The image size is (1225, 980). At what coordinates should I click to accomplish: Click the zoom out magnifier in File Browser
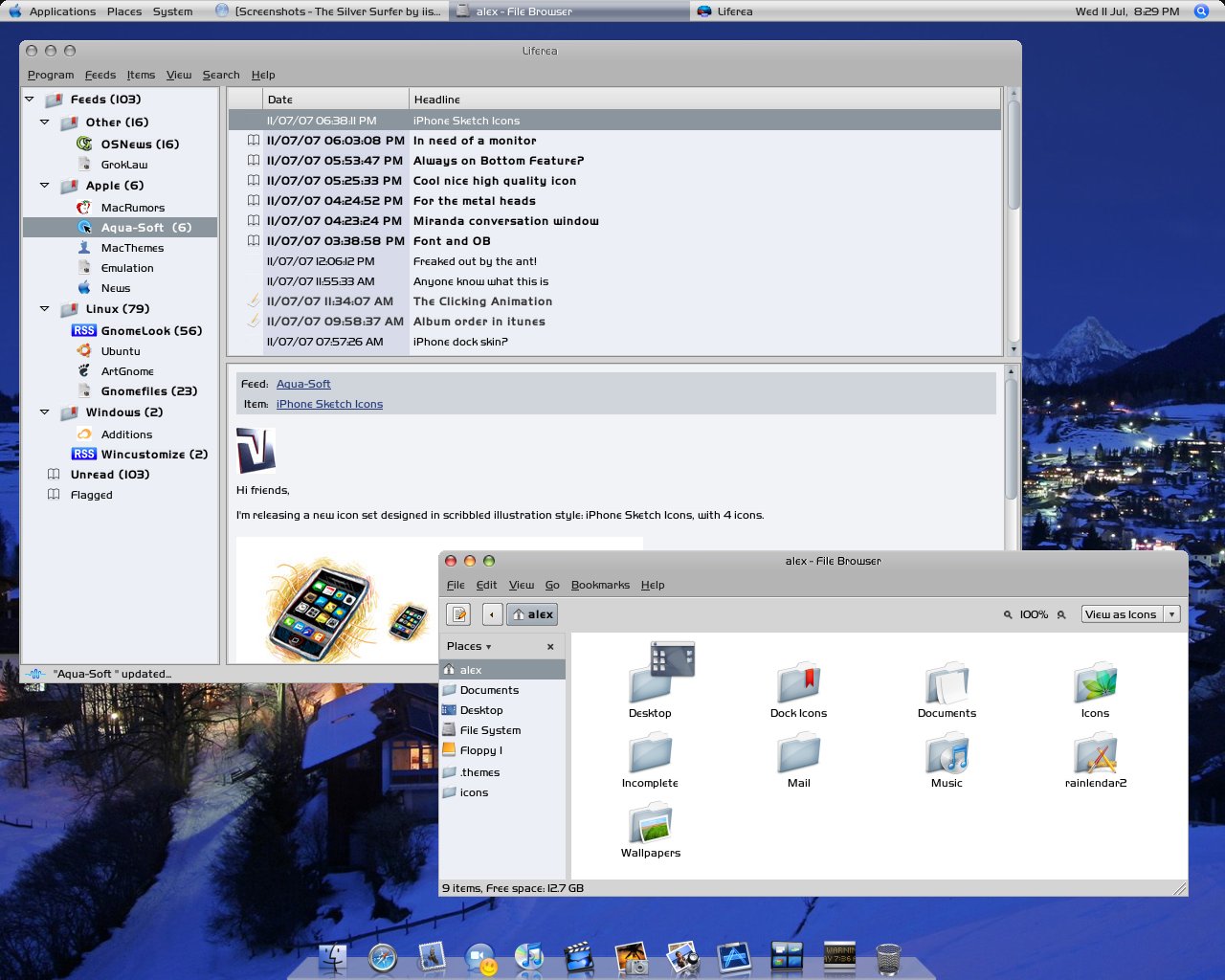click(x=1008, y=614)
